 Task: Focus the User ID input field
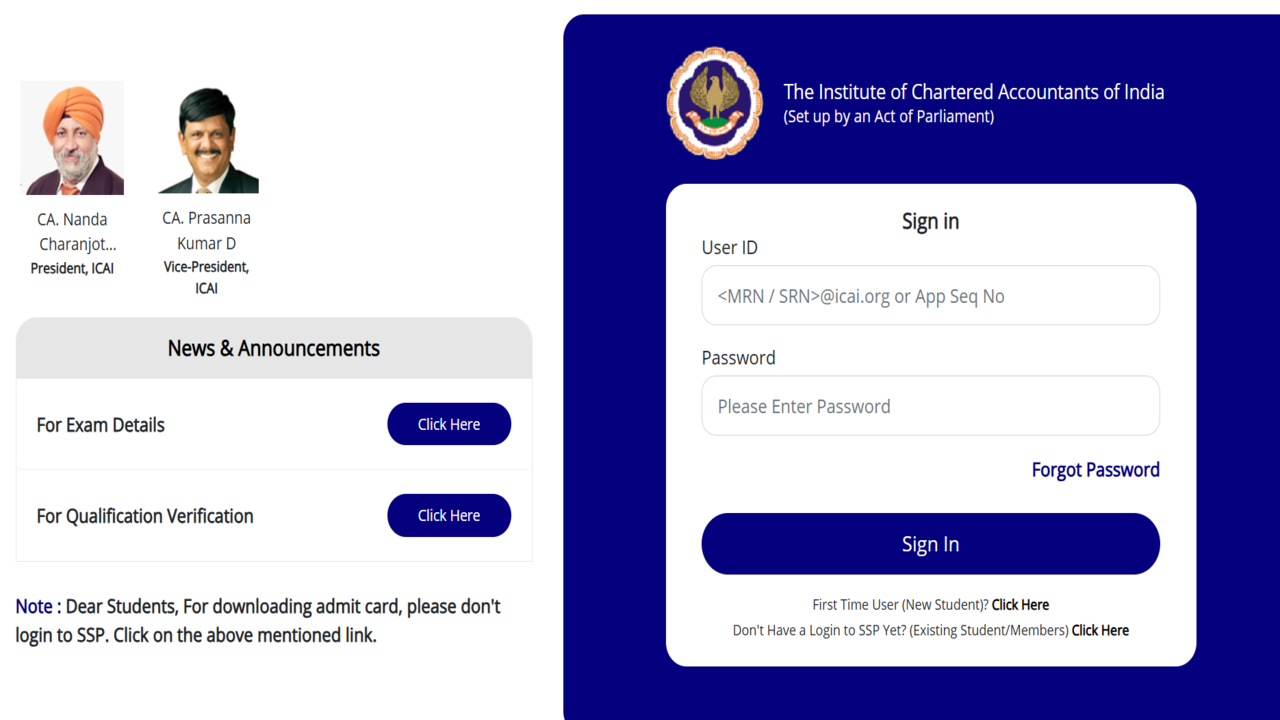930,296
